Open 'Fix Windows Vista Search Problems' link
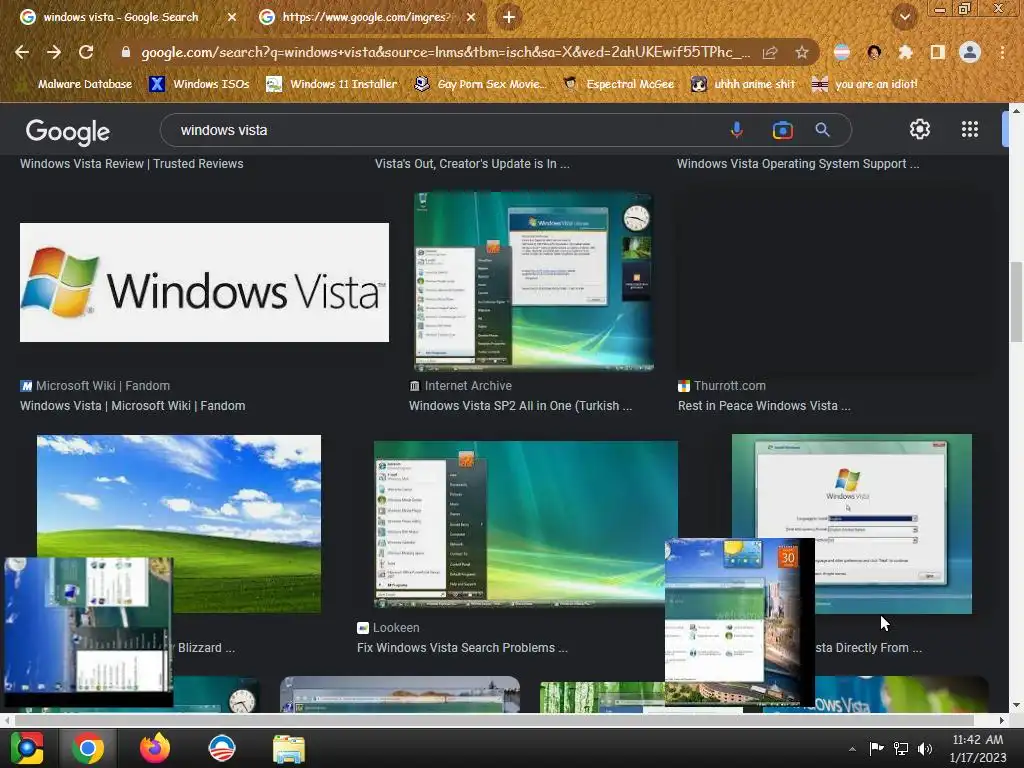 [x=462, y=648]
